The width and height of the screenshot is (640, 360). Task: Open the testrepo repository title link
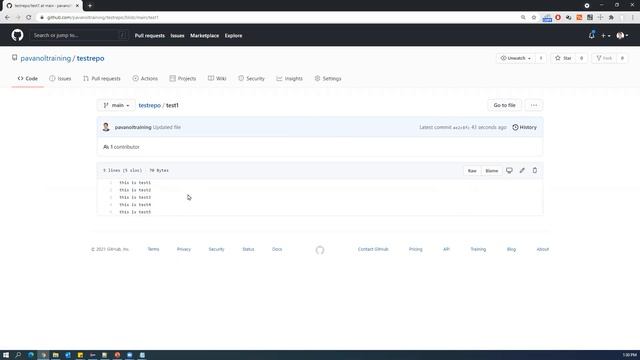90,58
